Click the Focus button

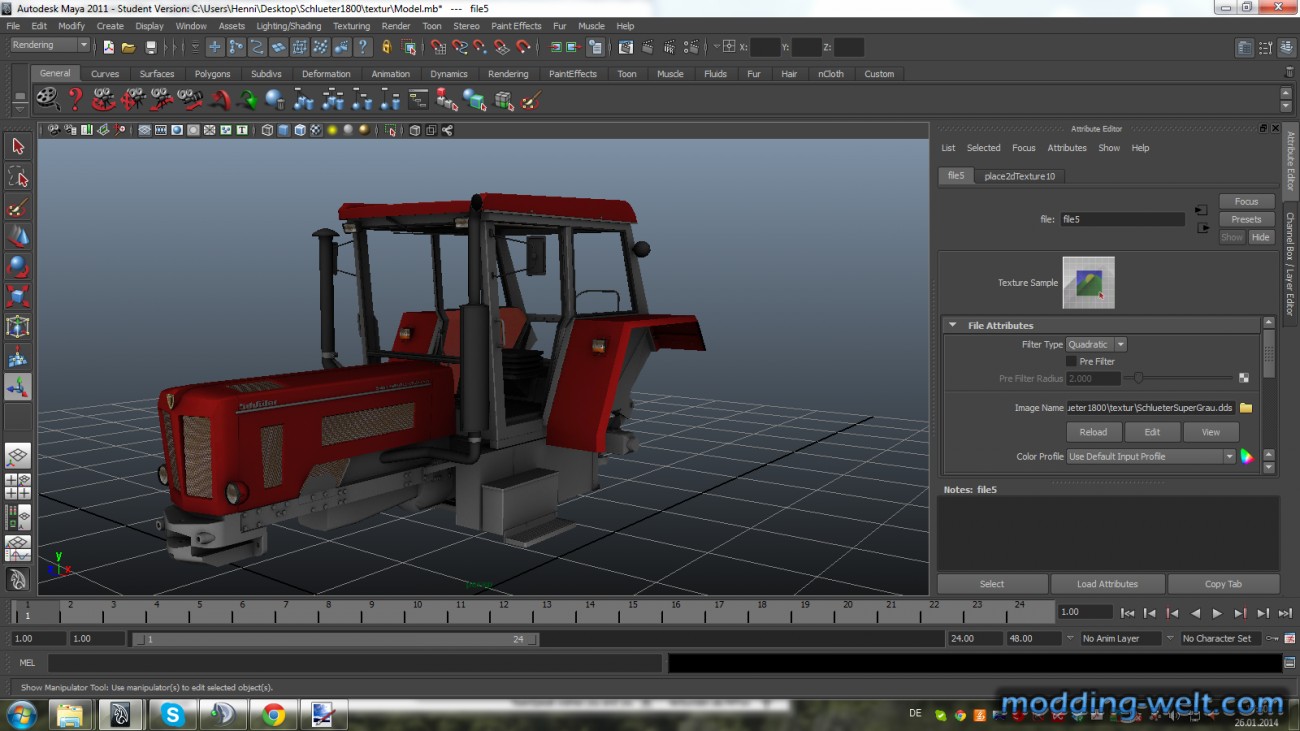pos(1246,201)
